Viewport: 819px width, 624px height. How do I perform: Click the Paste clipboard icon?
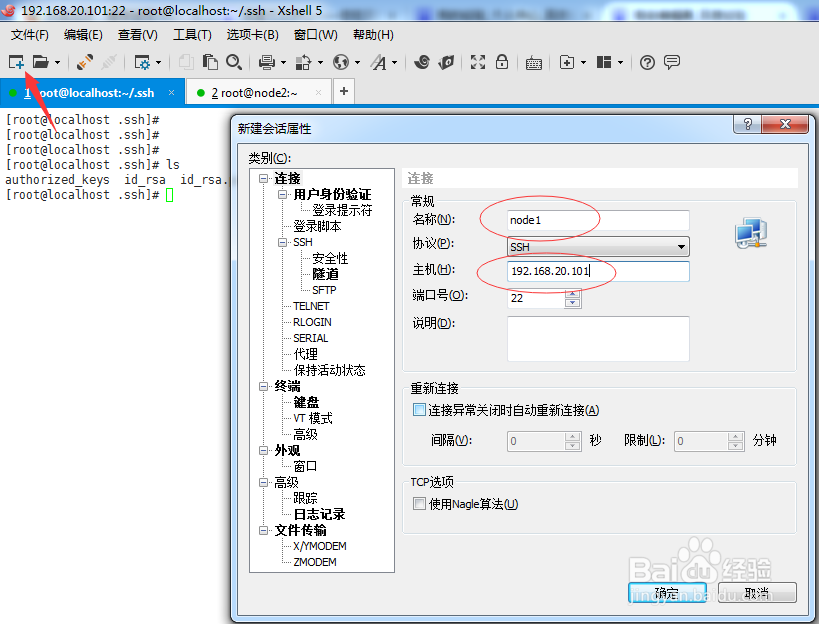point(210,62)
